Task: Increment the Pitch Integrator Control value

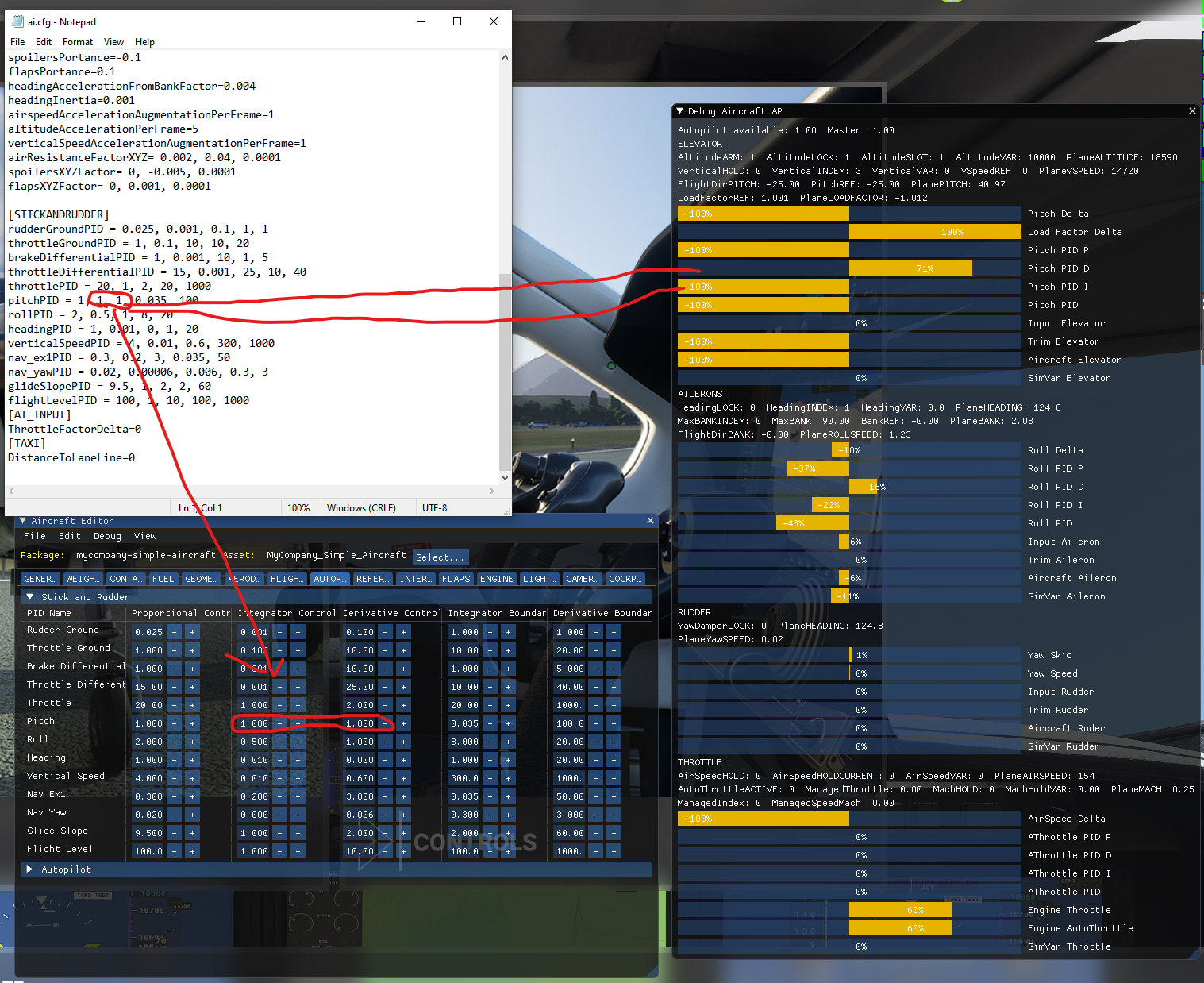Action: tap(297, 723)
